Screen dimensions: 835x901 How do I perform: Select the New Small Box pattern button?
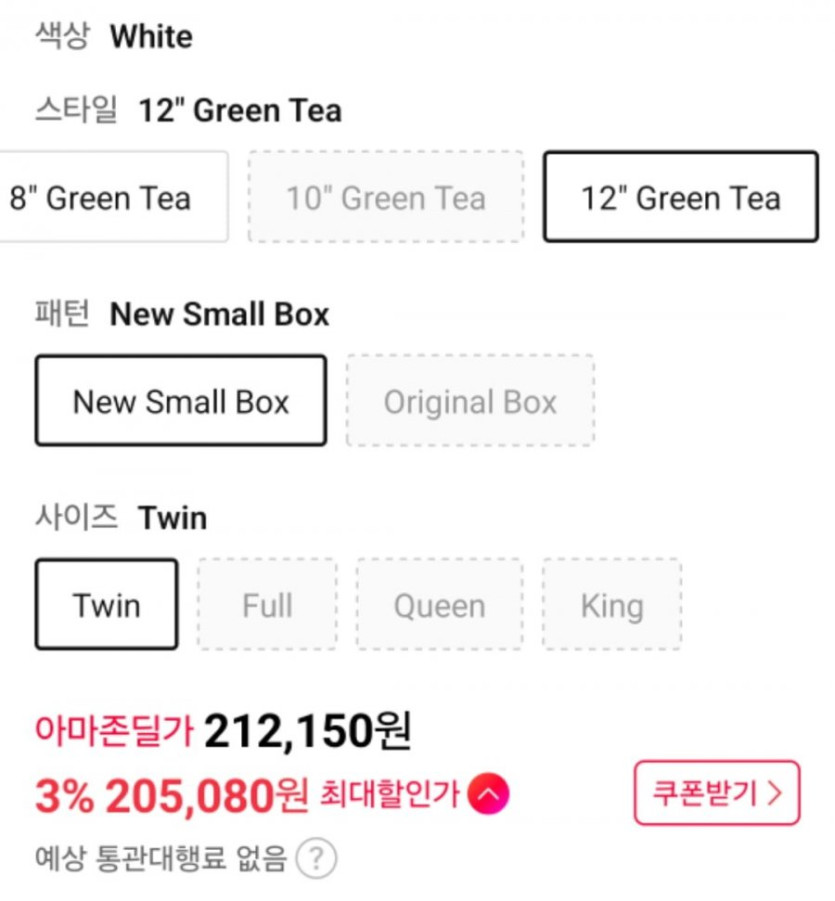[181, 401]
